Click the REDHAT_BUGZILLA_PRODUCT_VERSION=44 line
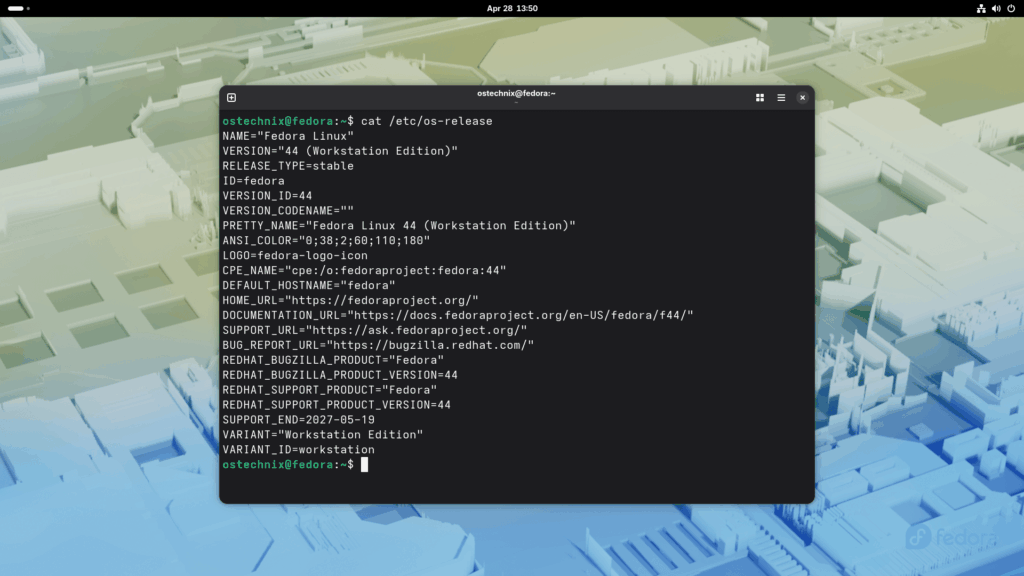This screenshot has height=576, width=1024. pos(340,376)
